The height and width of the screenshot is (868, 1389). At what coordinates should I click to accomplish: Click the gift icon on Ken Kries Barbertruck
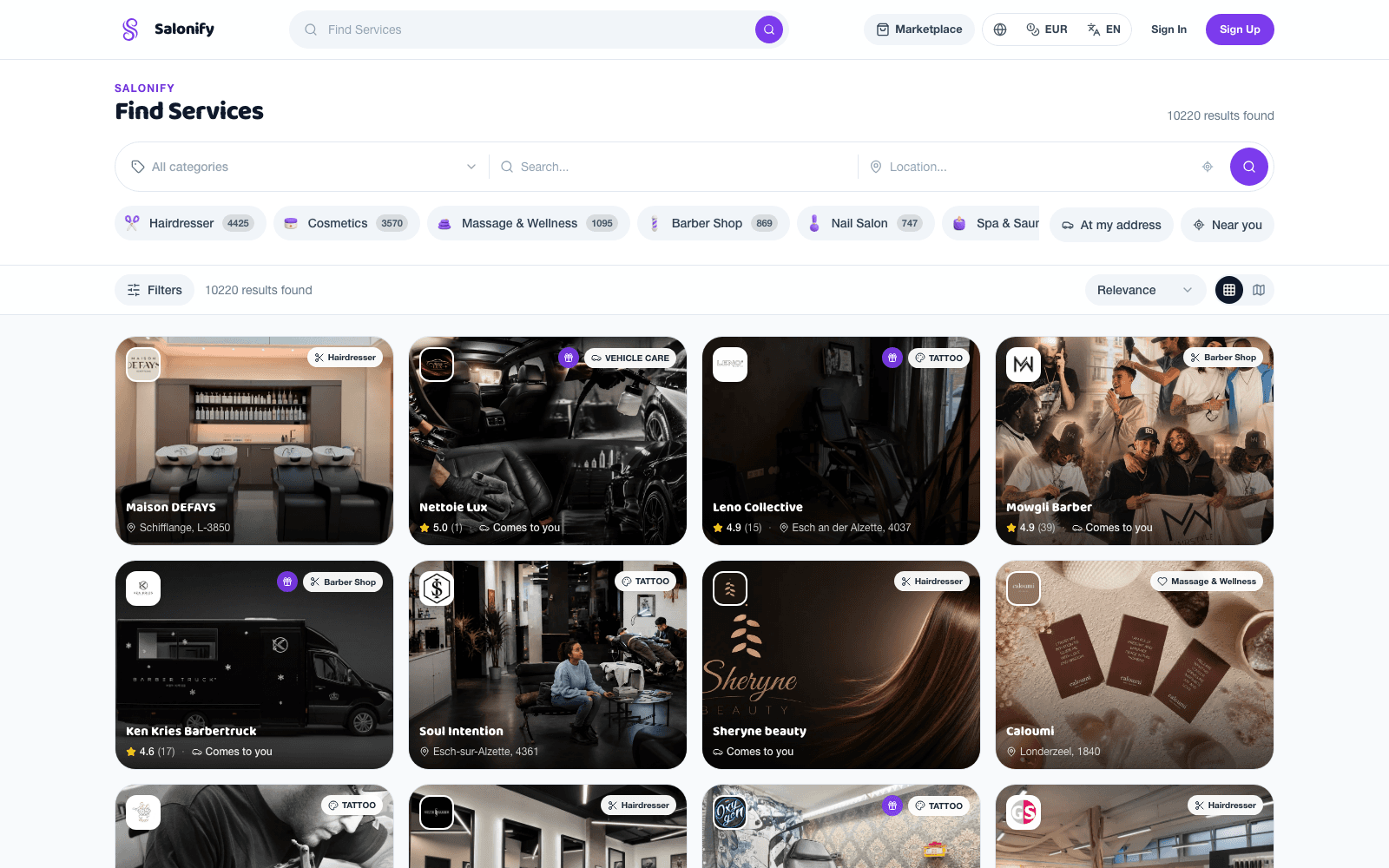(287, 582)
